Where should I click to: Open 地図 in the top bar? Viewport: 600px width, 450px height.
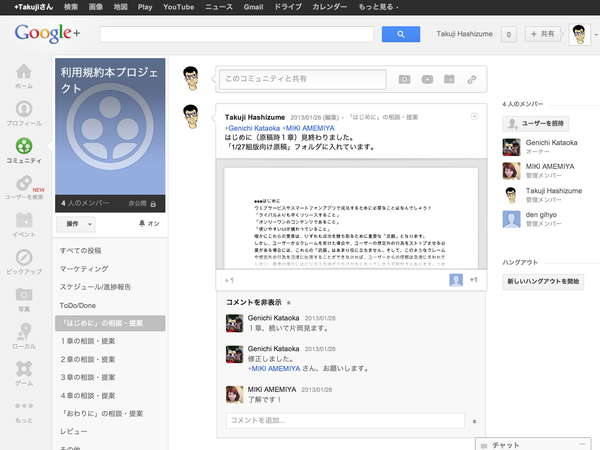[x=121, y=7]
